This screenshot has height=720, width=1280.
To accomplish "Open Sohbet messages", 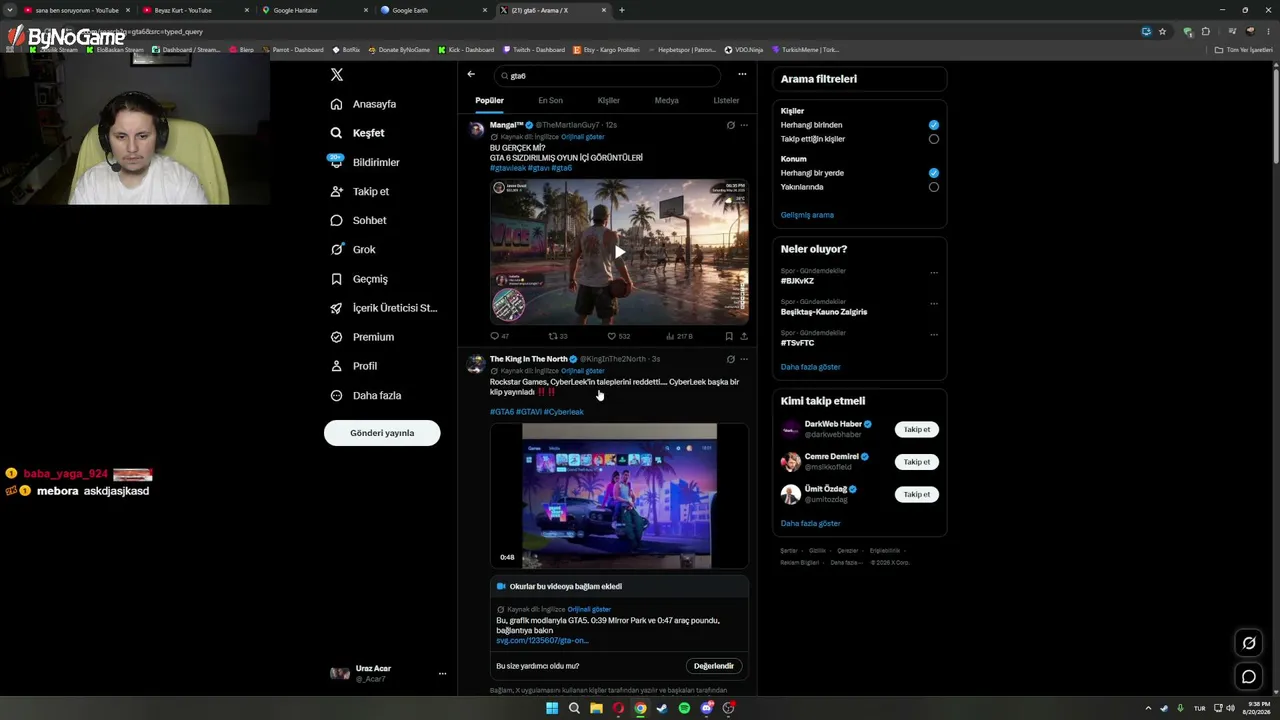I will point(358,220).
